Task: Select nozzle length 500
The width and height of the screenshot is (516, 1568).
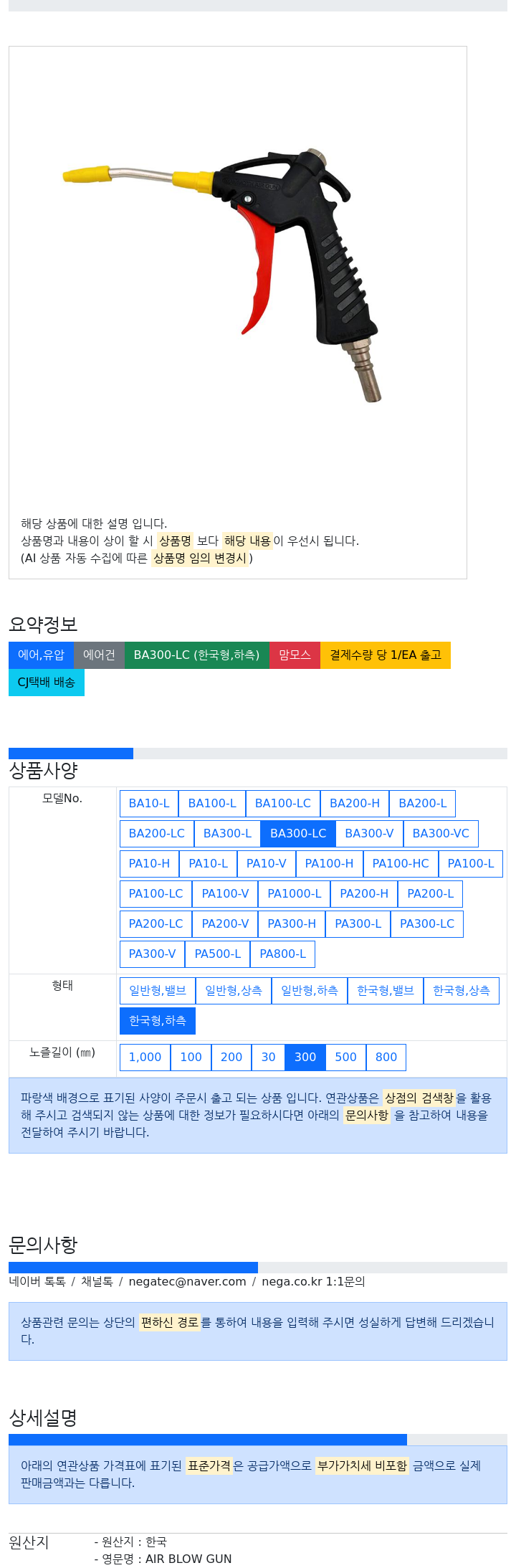Action: coord(345,1057)
